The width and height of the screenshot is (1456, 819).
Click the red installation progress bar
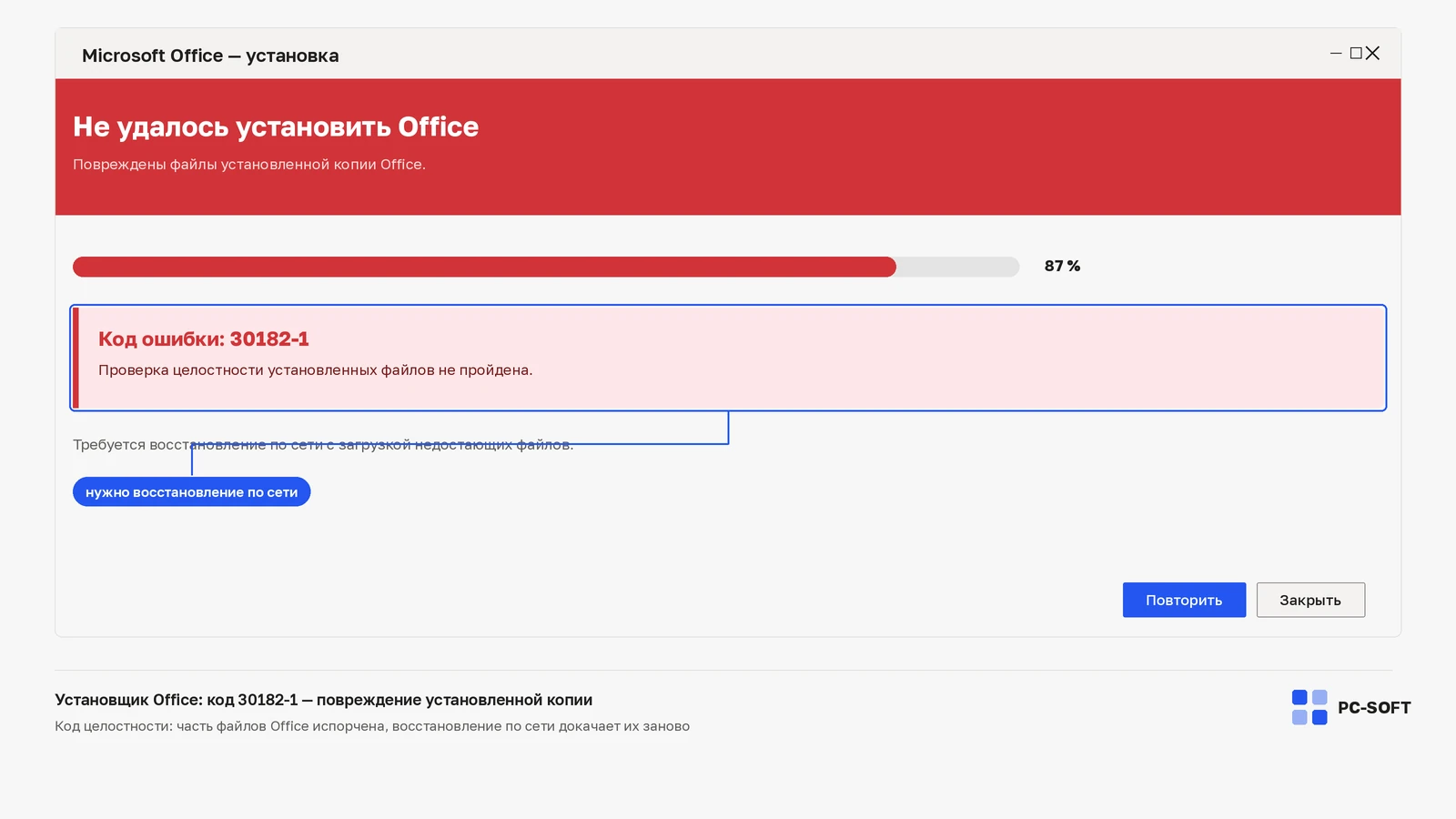coord(546,267)
